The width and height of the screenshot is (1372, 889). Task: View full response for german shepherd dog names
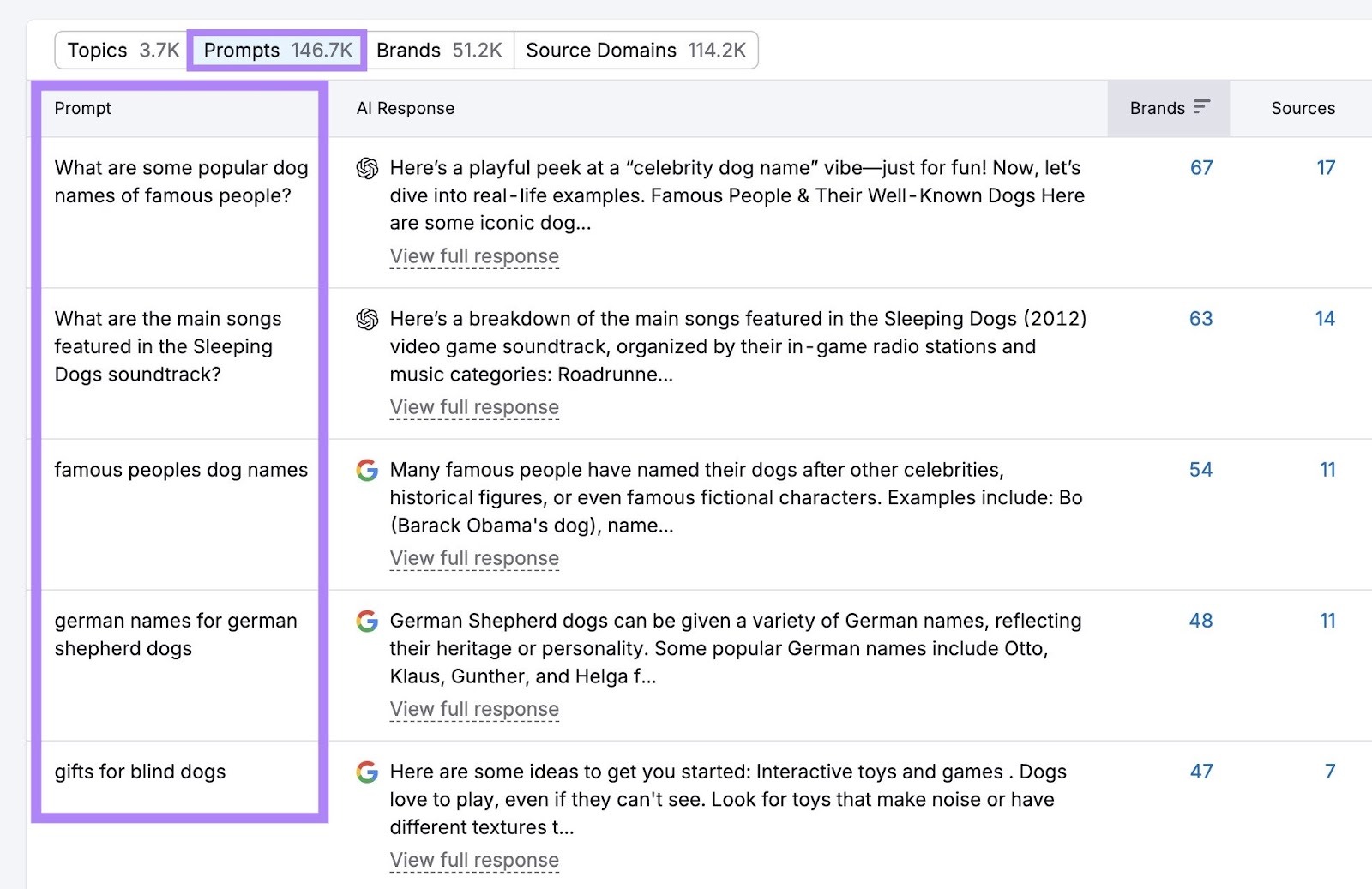pos(473,708)
